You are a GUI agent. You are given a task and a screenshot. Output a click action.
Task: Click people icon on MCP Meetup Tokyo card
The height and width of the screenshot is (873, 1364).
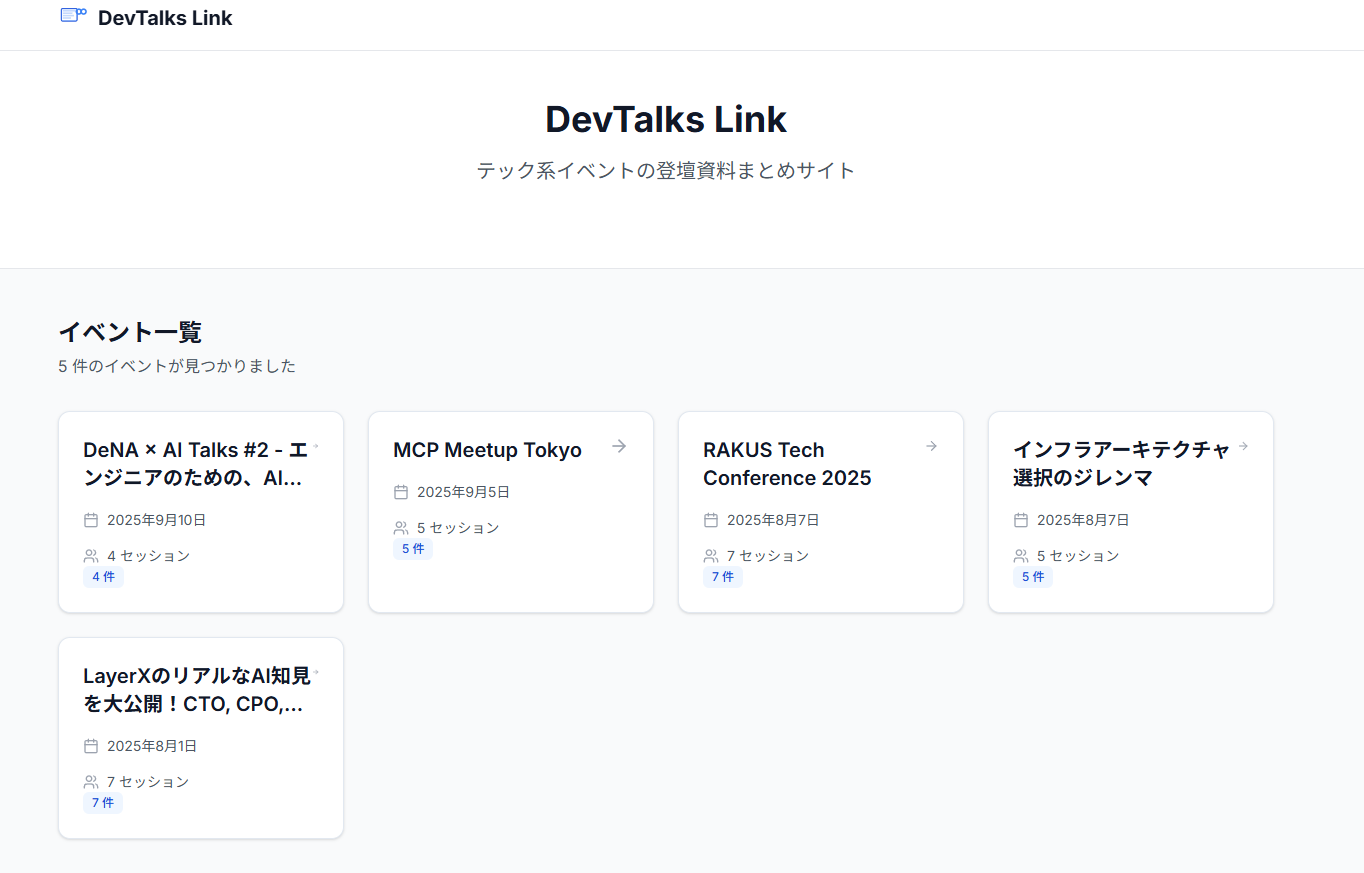[x=401, y=528]
